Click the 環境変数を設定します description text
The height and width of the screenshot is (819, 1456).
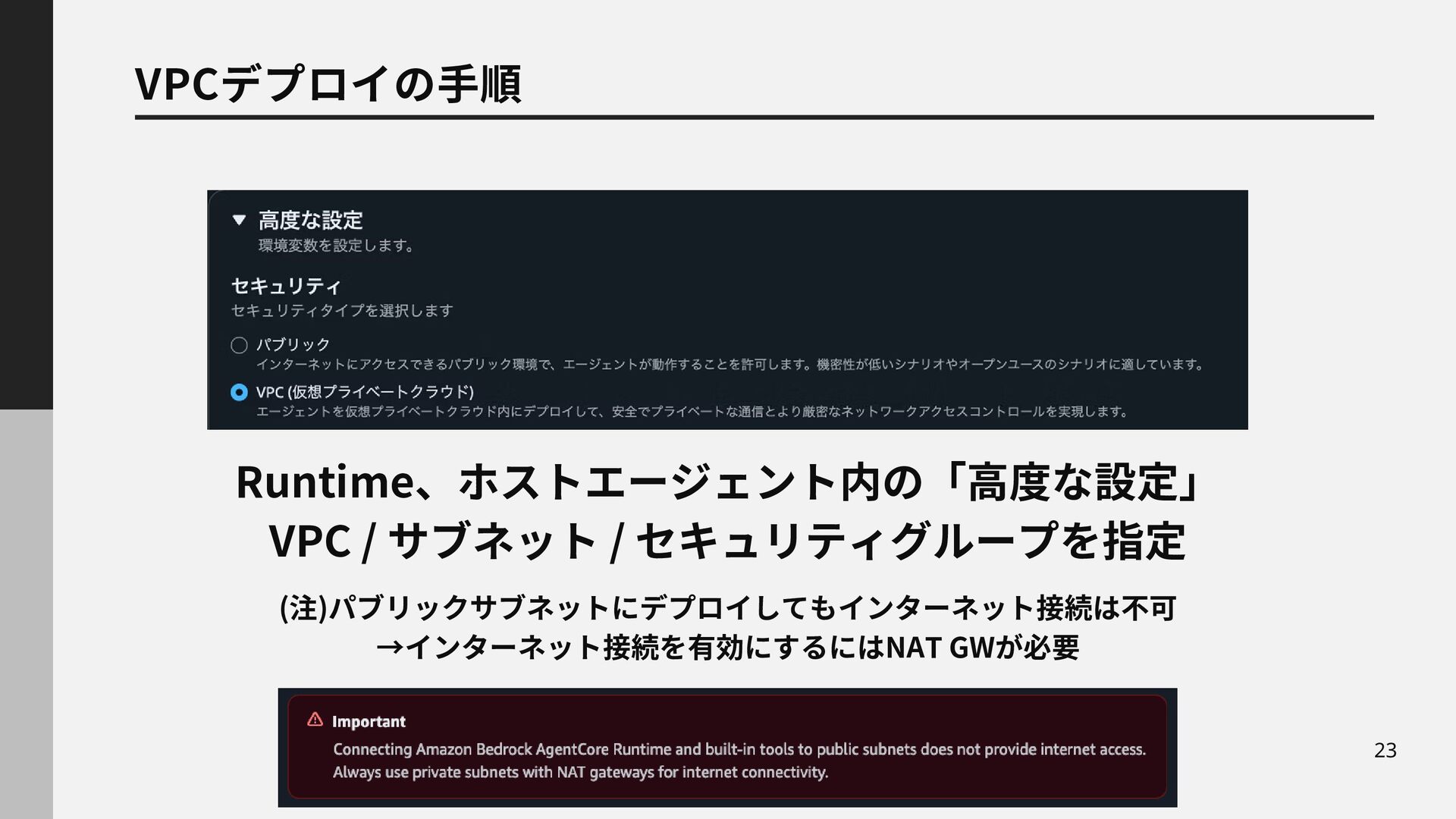[x=336, y=246]
